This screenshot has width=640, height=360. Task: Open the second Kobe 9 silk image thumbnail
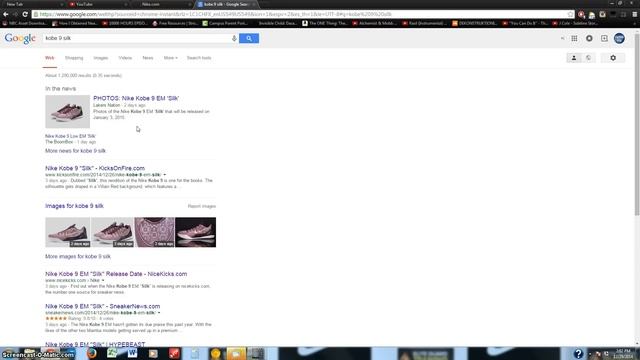pos(112,232)
